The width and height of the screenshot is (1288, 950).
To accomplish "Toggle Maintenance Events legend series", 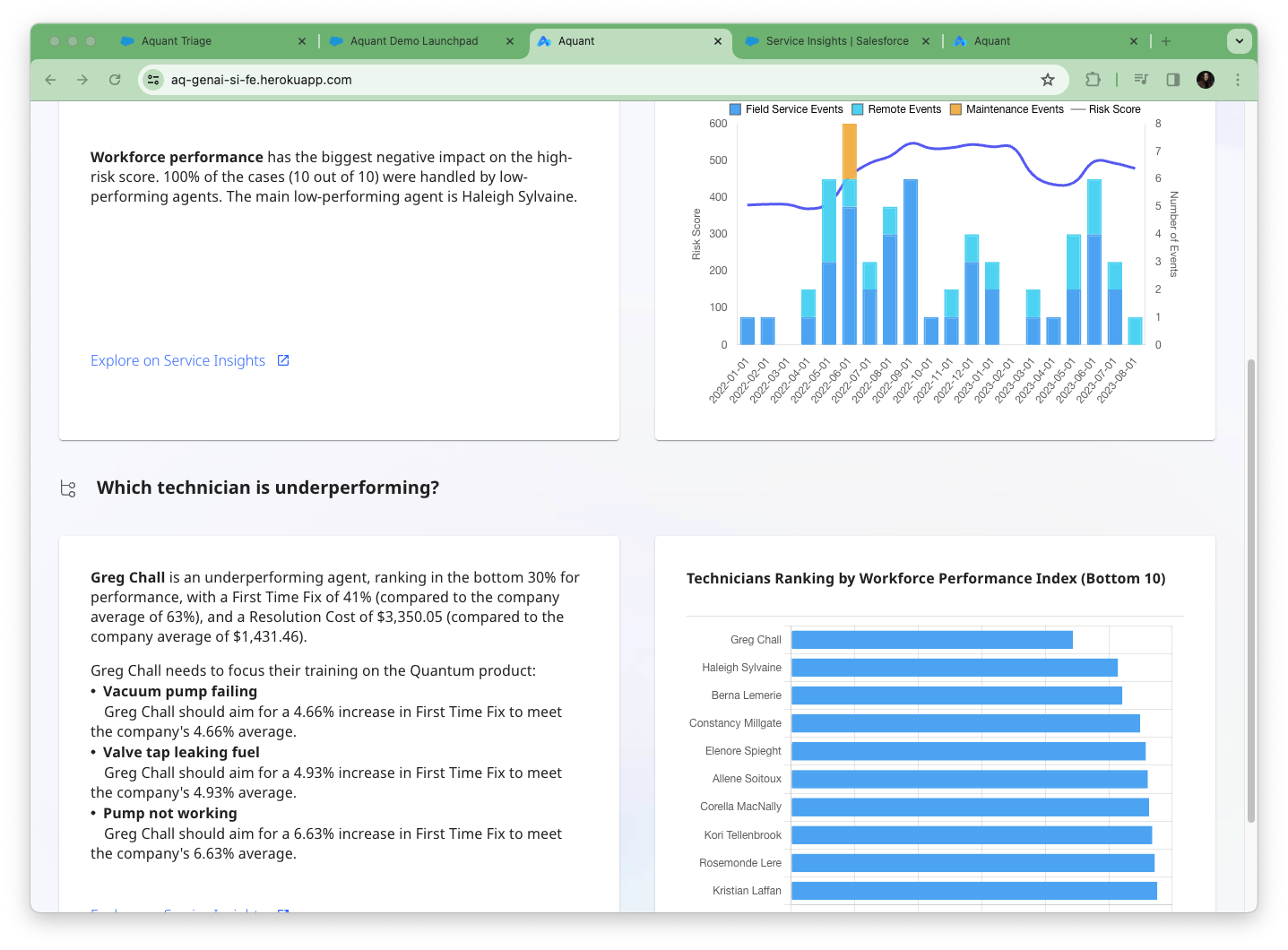I will (x=1007, y=109).
